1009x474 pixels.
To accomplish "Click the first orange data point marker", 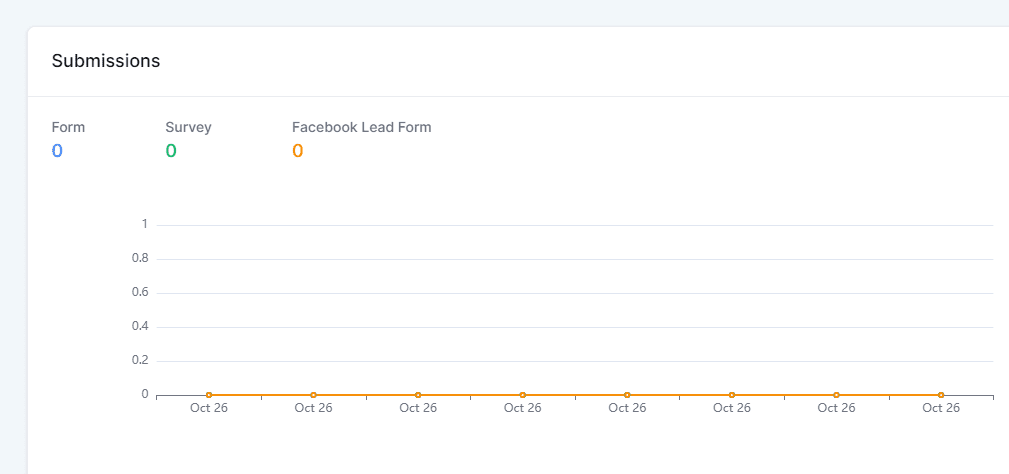I will 209,395.
